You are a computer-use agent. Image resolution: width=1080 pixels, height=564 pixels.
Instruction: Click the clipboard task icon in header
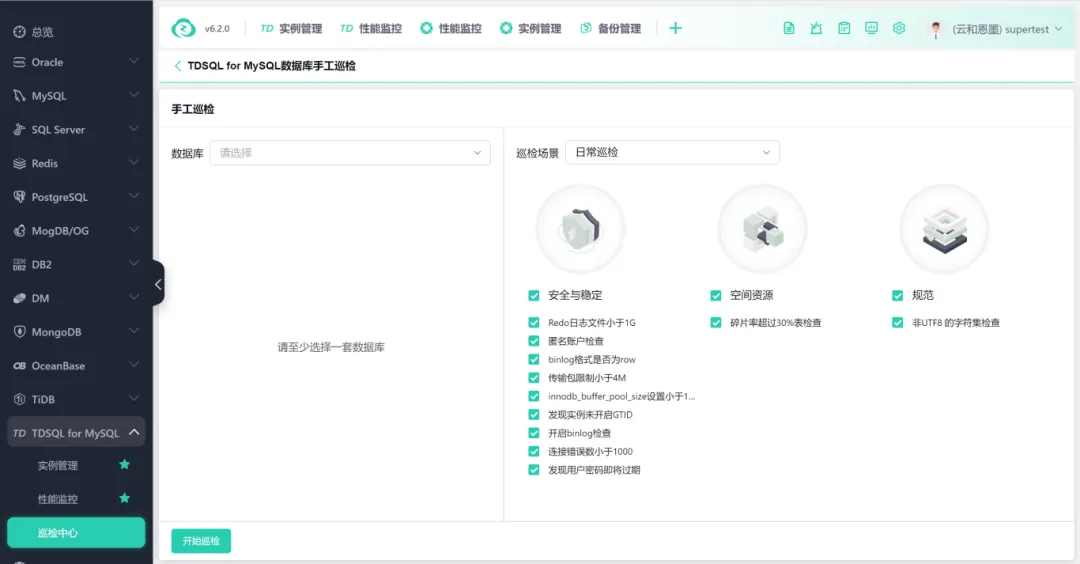(844, 29)
